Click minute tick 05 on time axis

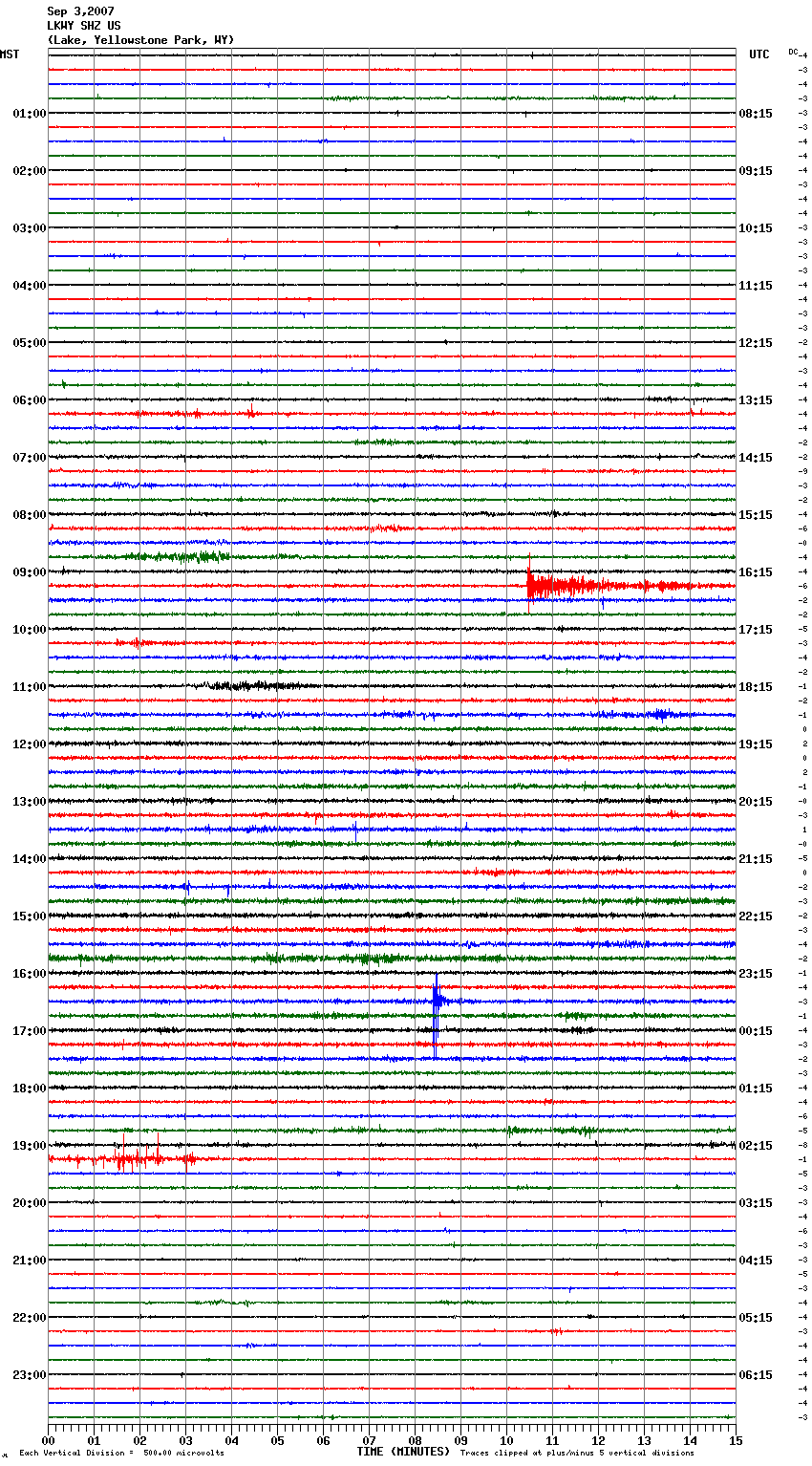click(277, 1440)
